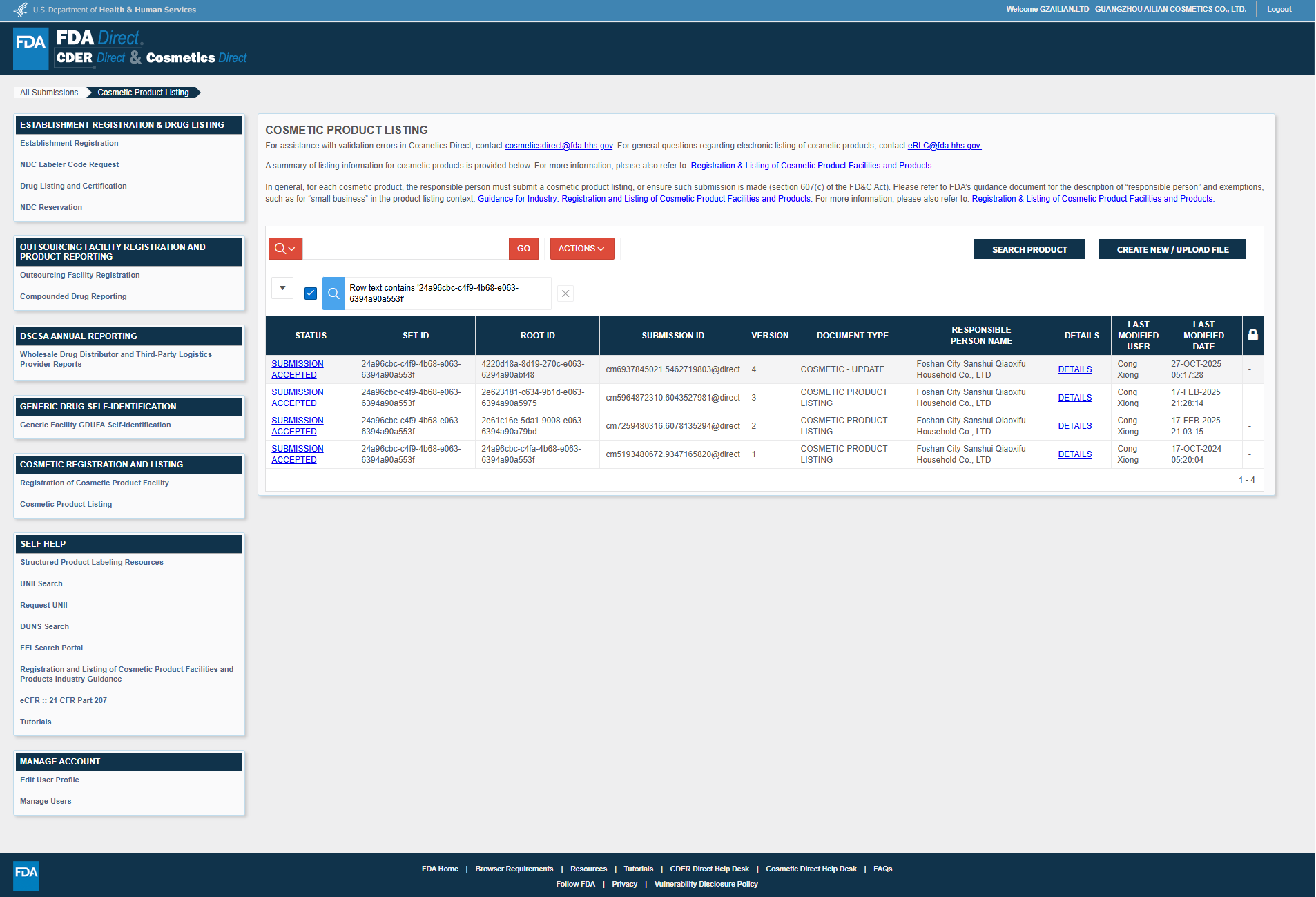Go to All Submissions breadcrumb

(49, 93)
